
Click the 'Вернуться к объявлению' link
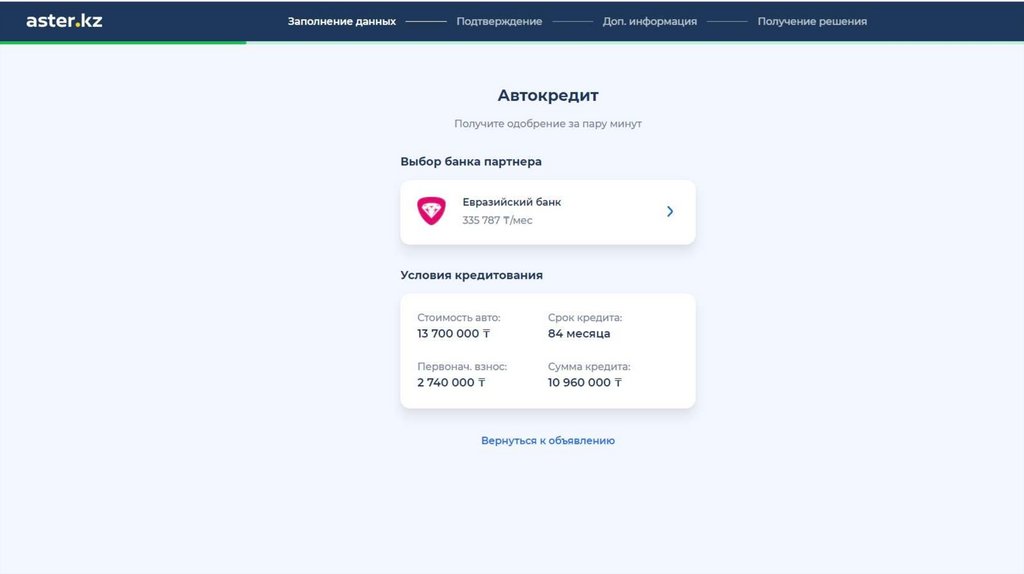pos(548,440)
